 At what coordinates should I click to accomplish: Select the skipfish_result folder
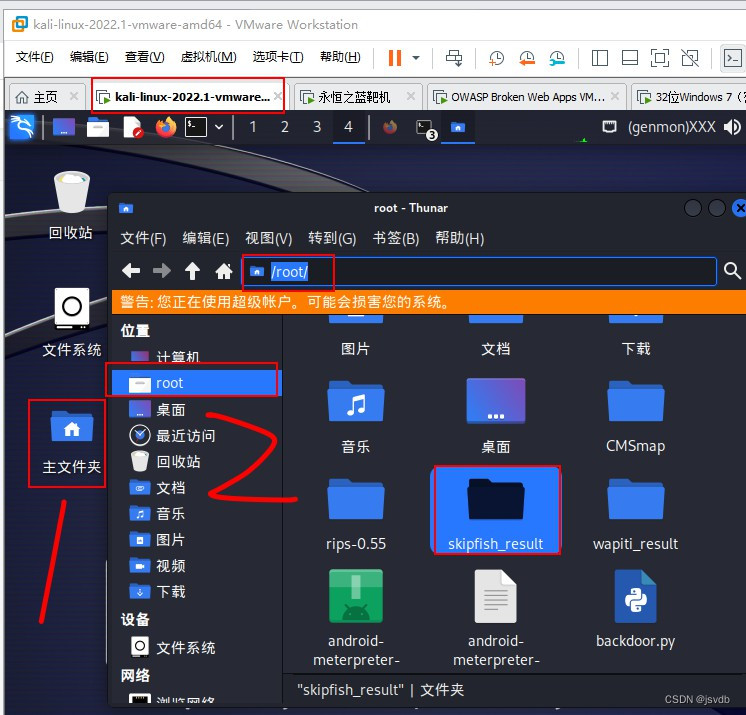pos(496,510)
